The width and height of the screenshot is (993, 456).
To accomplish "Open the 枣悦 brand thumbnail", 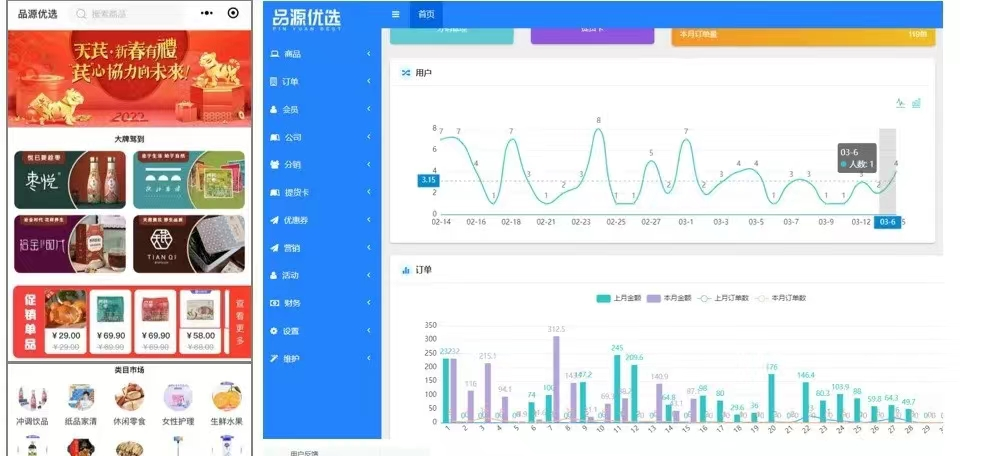I will [x=70, y=180].
